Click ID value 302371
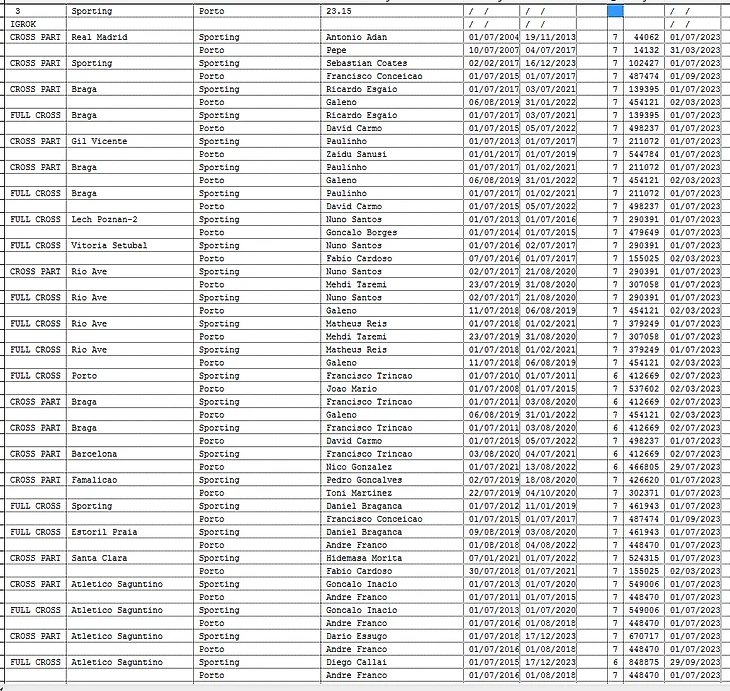730x691 pixels. pyautogui.click(x=643, y=494)
